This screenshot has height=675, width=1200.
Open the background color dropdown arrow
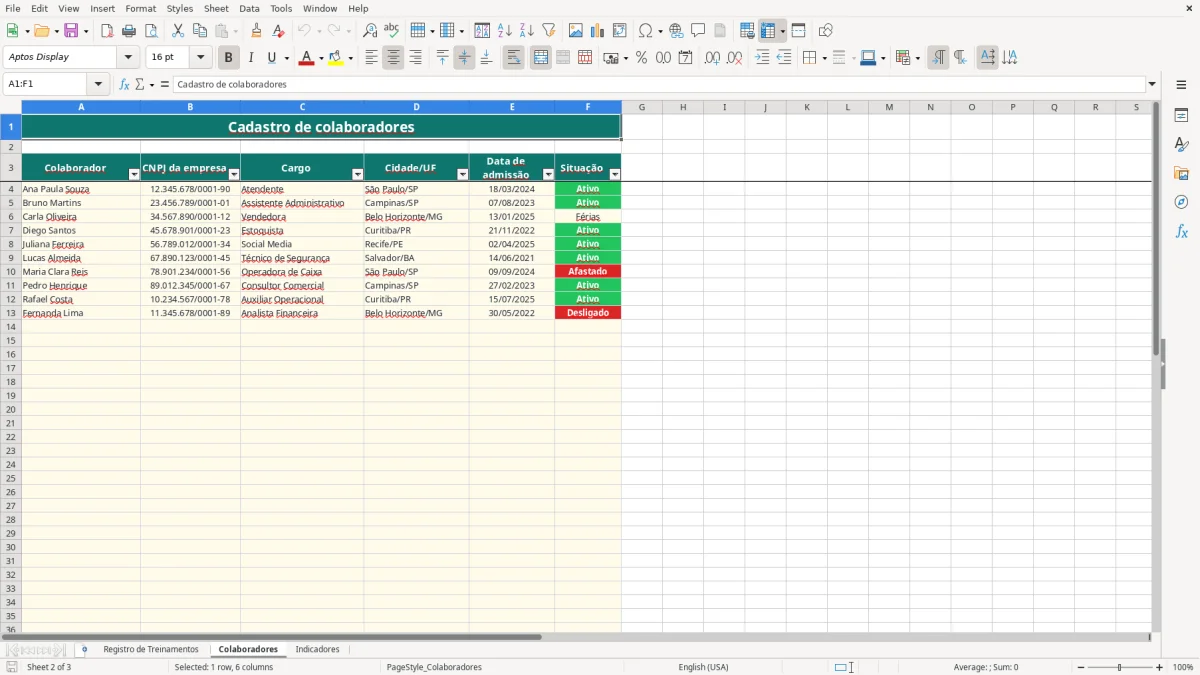(x=351, y=58)
